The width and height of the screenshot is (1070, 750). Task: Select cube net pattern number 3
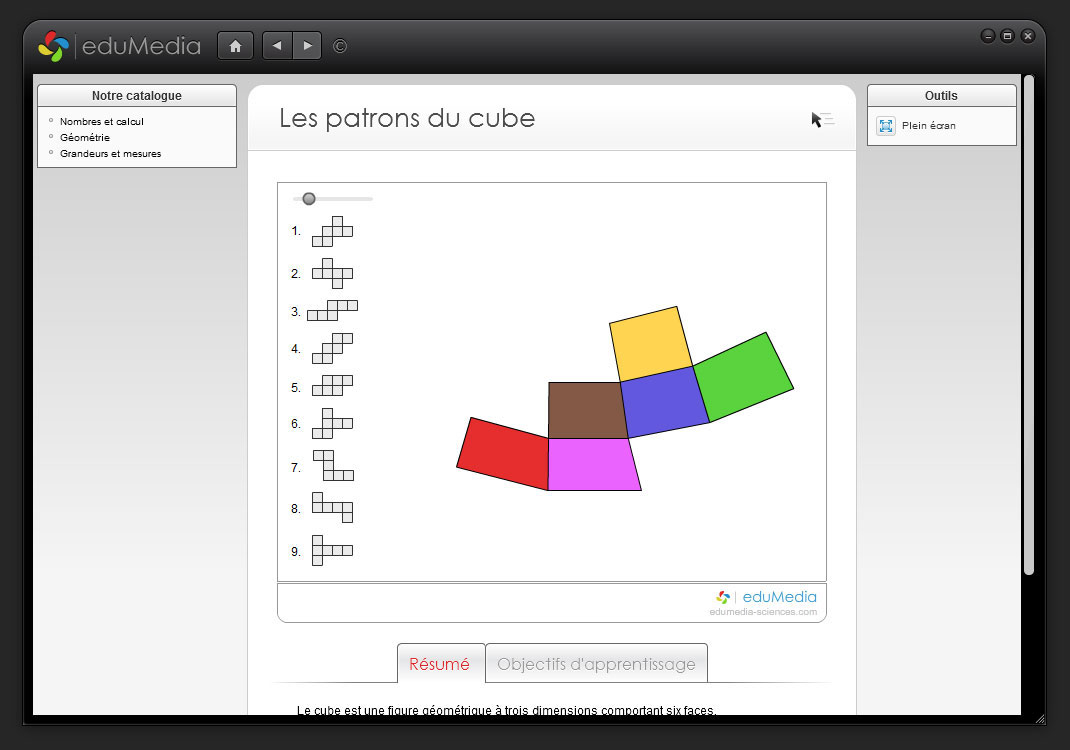332,310
